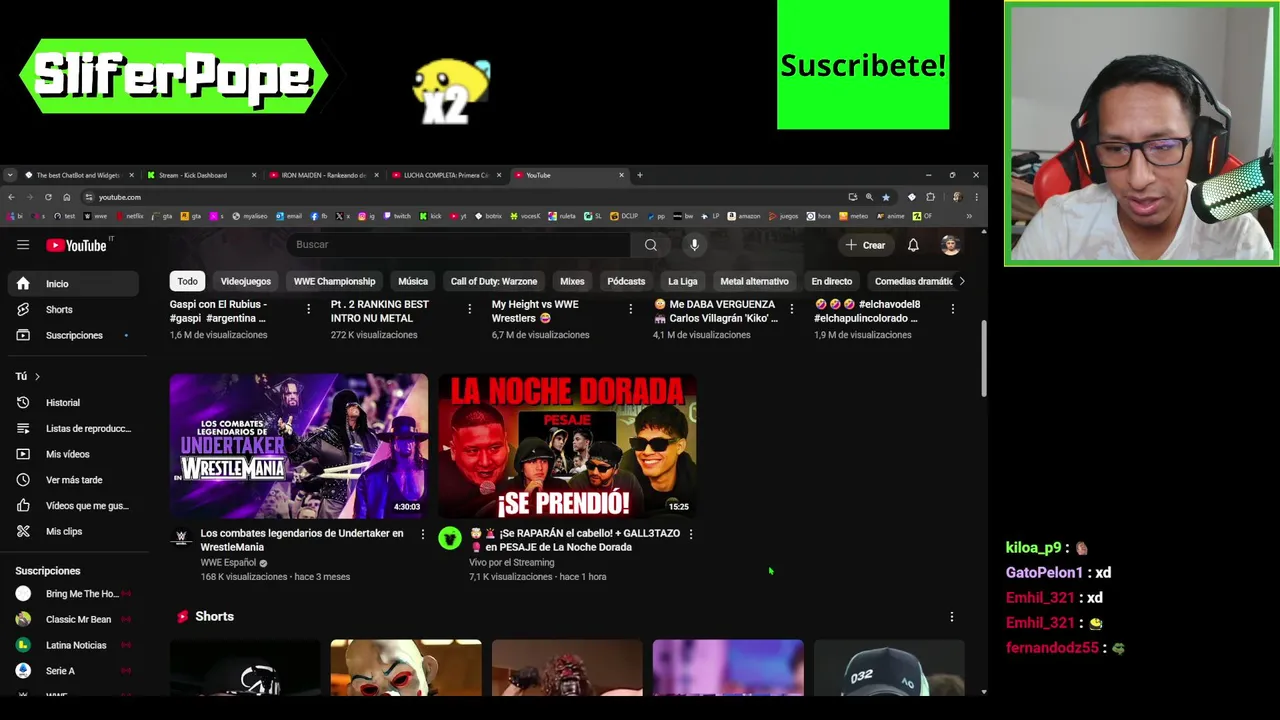This screenshot has width=1280, height=720.
Task: Click the Crear button
Action: [x=865, y=245]
